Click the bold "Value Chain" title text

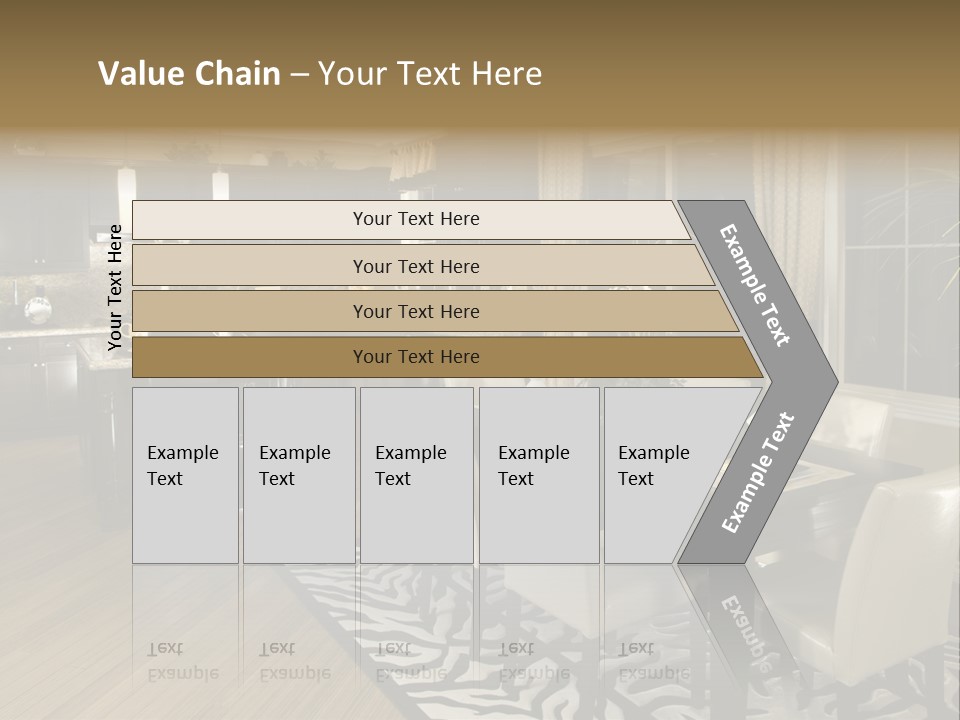189,74
